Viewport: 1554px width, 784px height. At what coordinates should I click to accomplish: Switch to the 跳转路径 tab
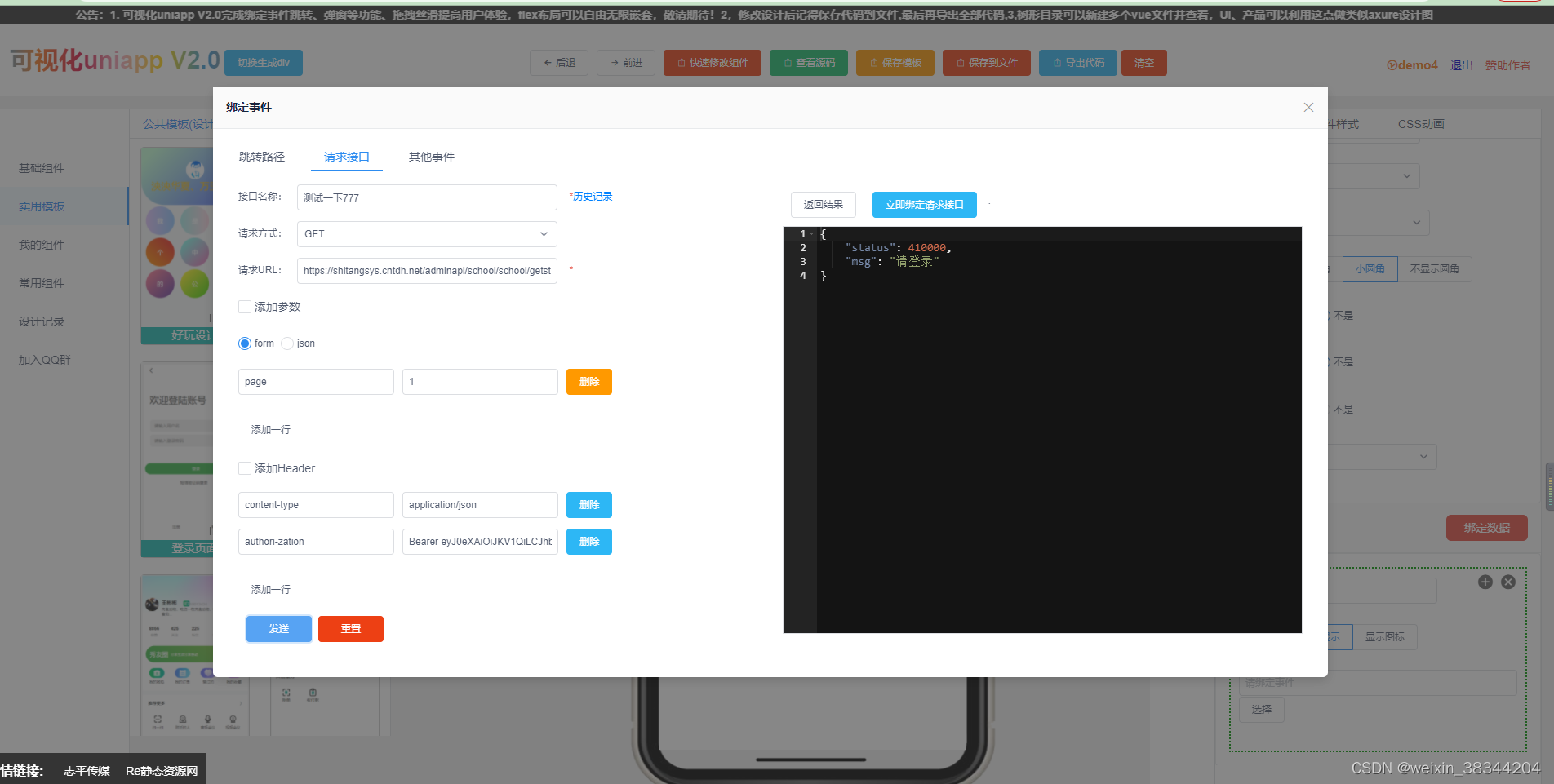(262, 157)
